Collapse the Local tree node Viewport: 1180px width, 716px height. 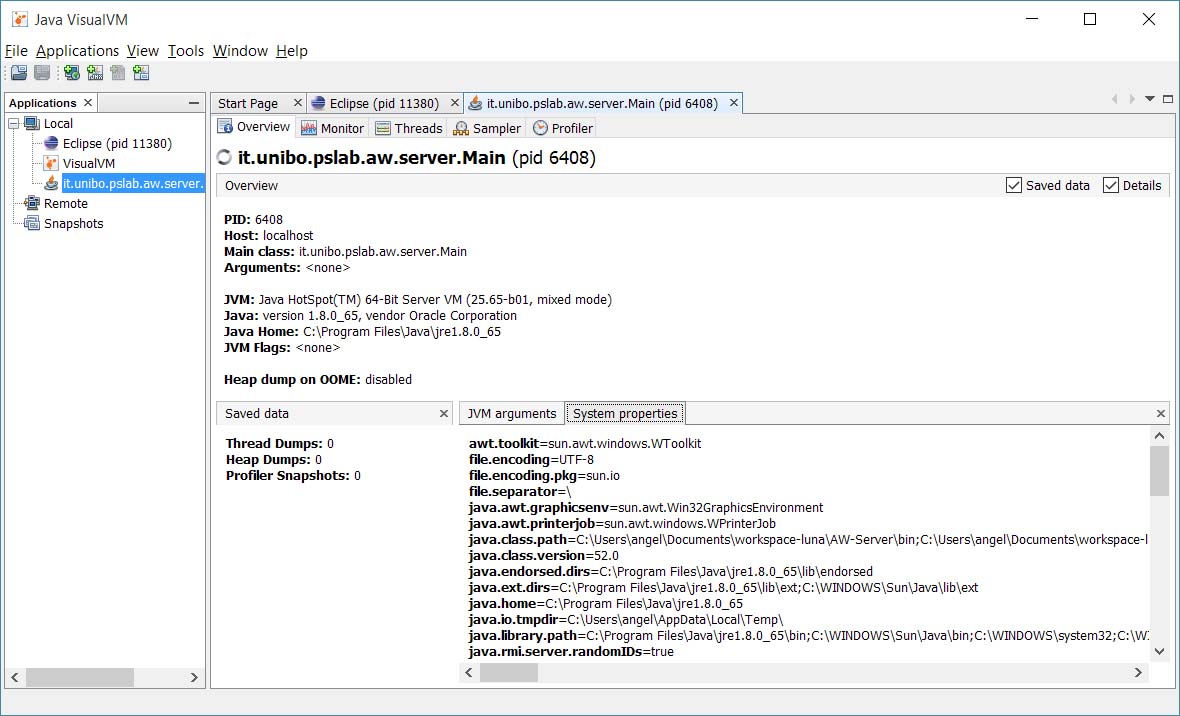click(14, 123)
